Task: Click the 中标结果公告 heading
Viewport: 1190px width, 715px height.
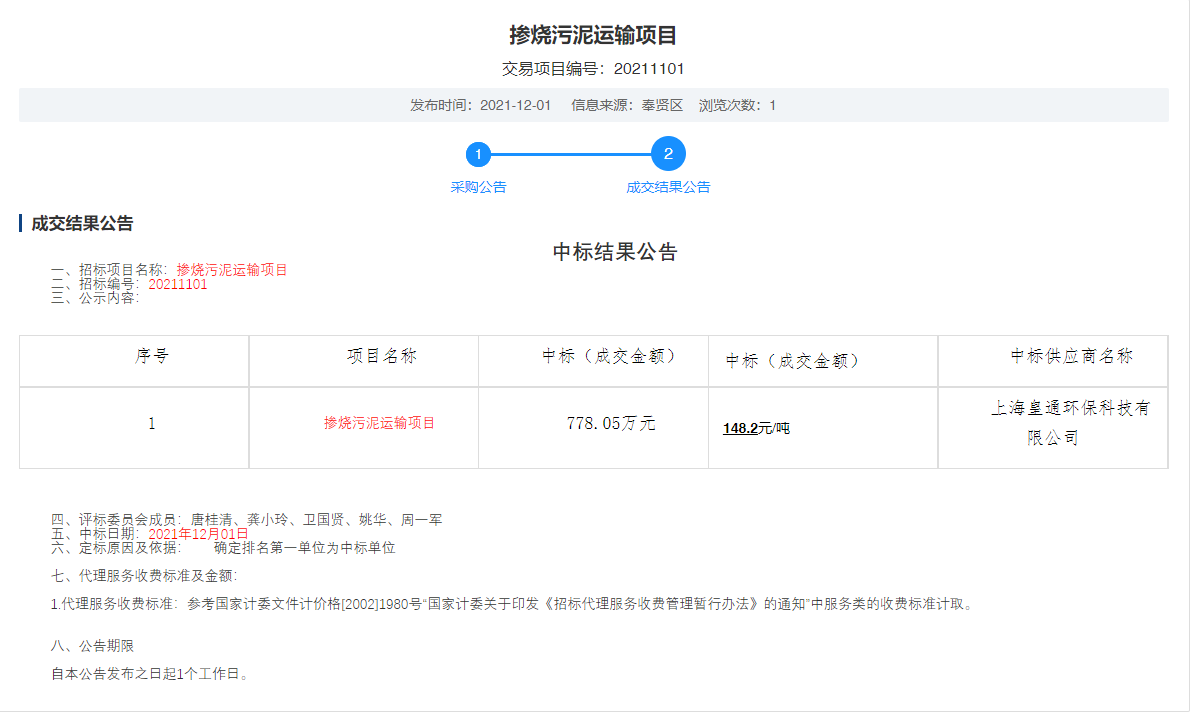Action: pos(615,252)
